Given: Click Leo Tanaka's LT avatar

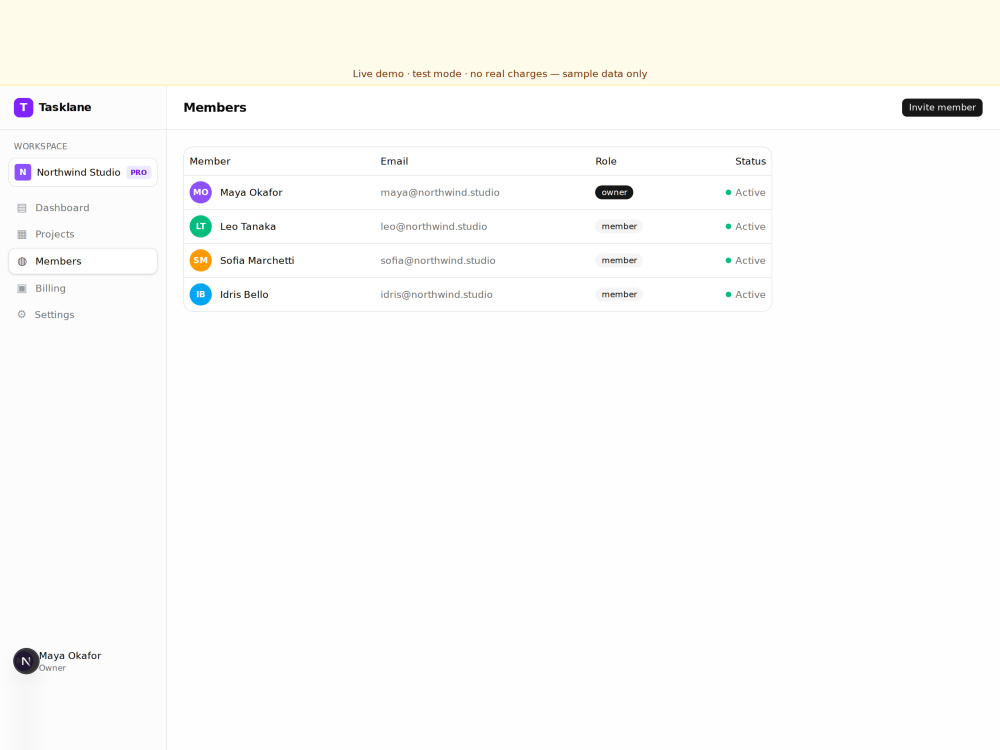Looking at the screenshot, I should click(201, 226).
